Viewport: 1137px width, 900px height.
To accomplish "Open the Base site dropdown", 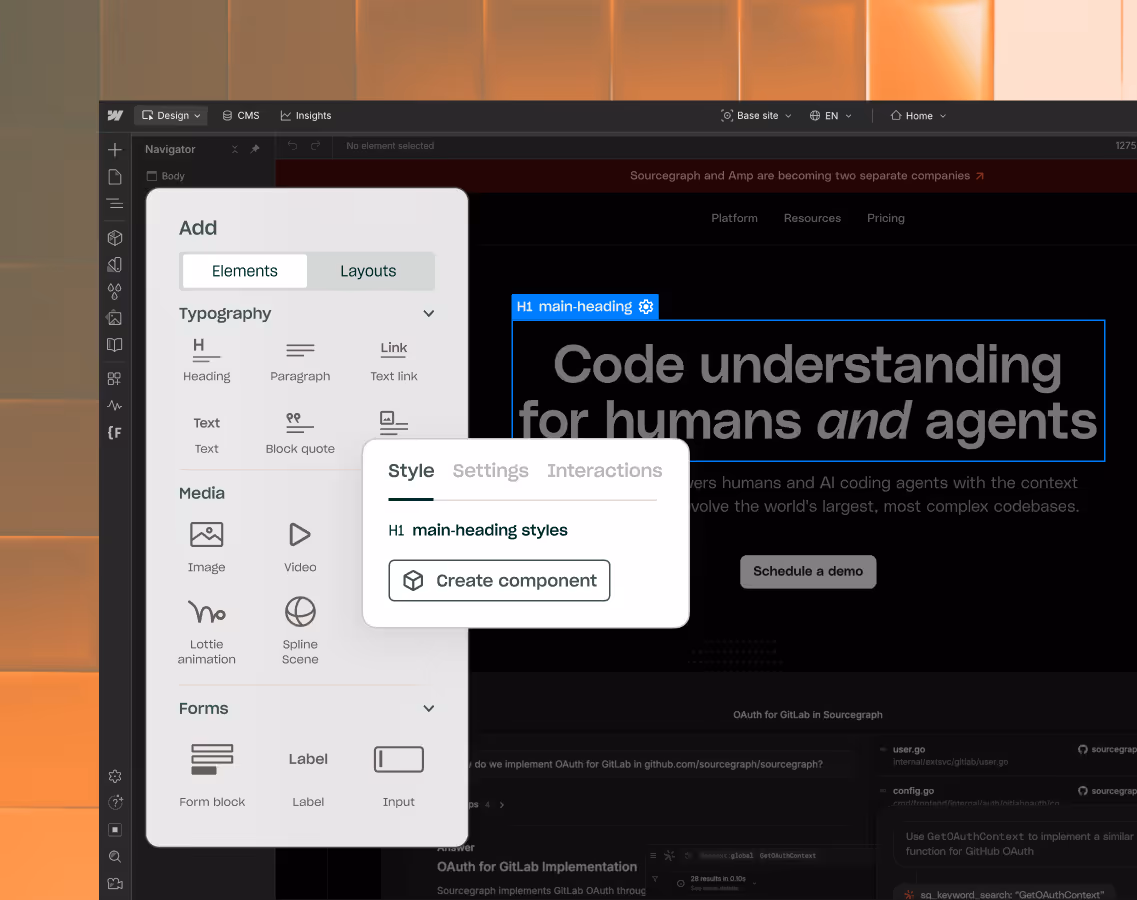I will click(756, 115).
